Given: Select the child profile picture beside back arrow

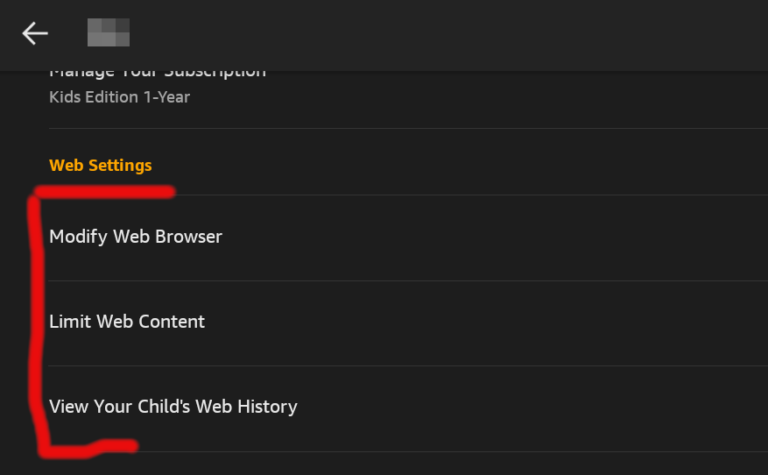Looking at the screenshot, I should coord(108,34).
